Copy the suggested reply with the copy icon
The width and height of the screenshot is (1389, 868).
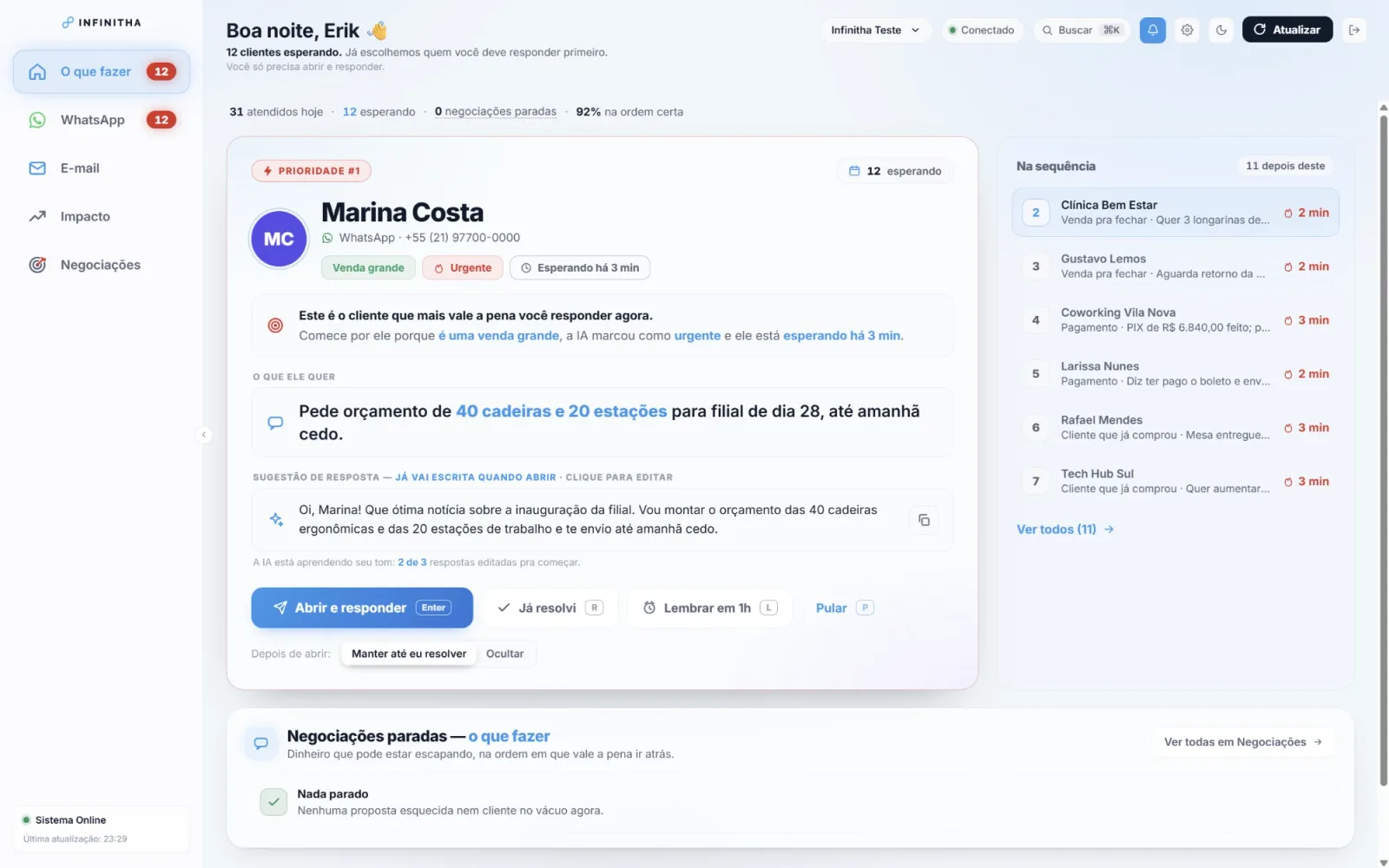(924, 520)
